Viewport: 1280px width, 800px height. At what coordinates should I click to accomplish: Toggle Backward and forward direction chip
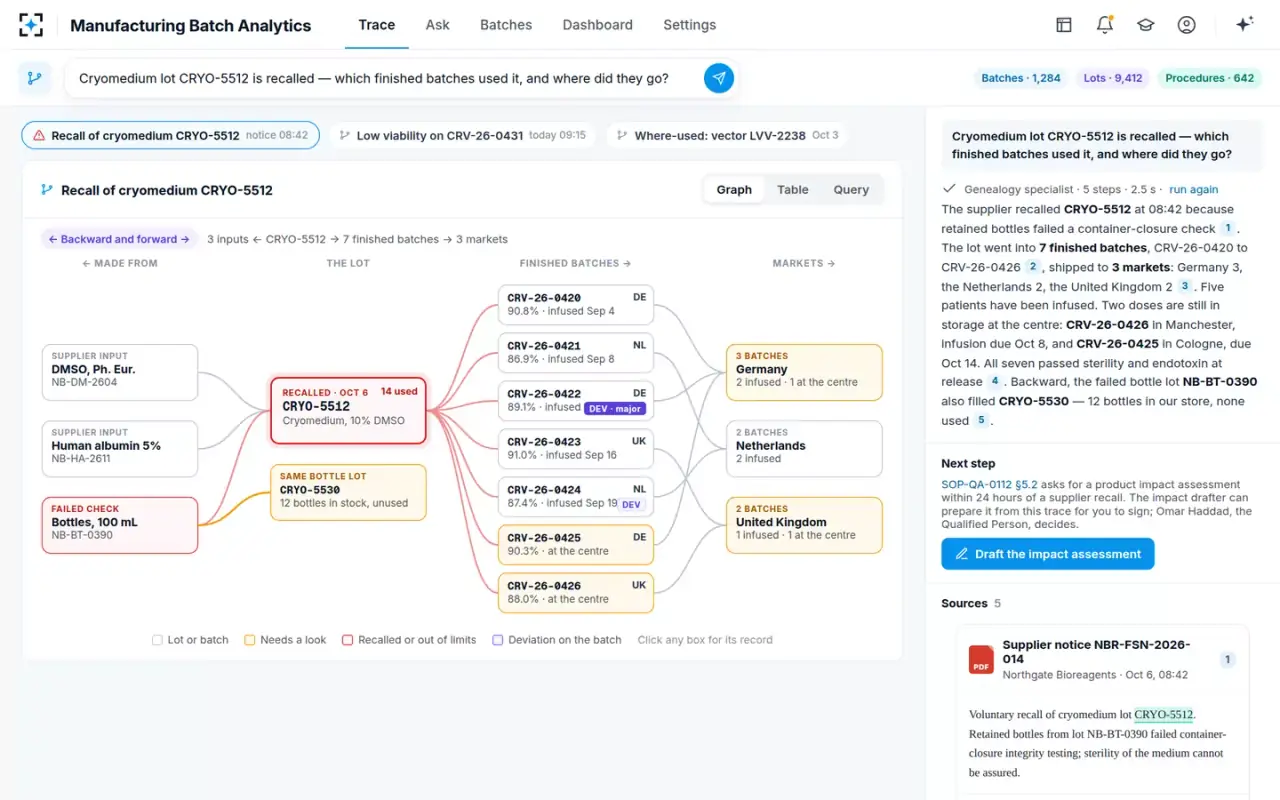(x=119, y=239)
